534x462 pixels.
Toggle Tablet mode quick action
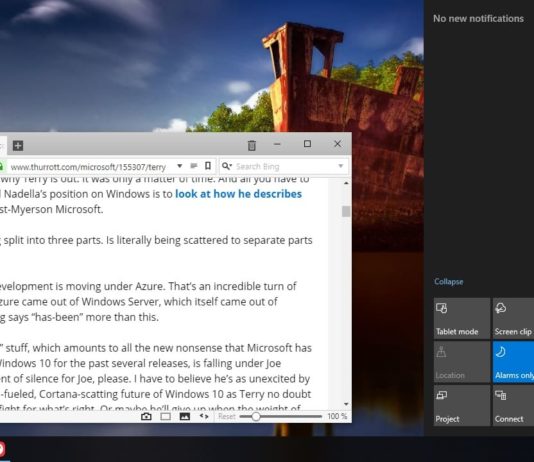462,318
